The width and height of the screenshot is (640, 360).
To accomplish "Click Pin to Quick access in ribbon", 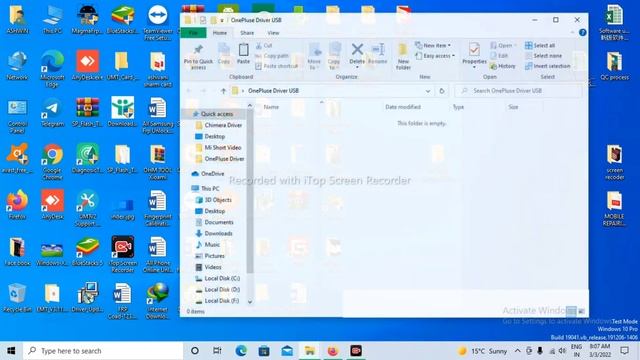I will 198,57.
